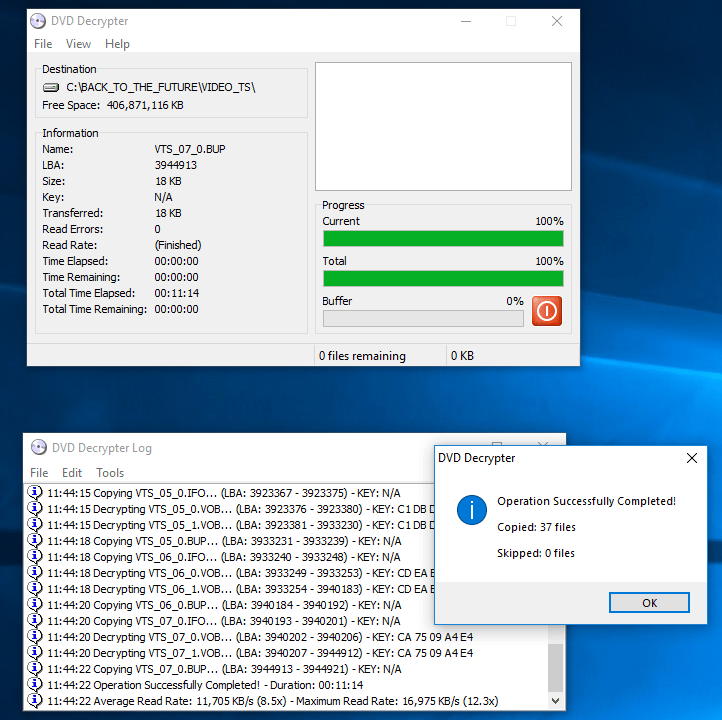Click info icon beside VTS_06_0.IFO log entry
The image size is (722, 720).
click(x=35, y=557)
